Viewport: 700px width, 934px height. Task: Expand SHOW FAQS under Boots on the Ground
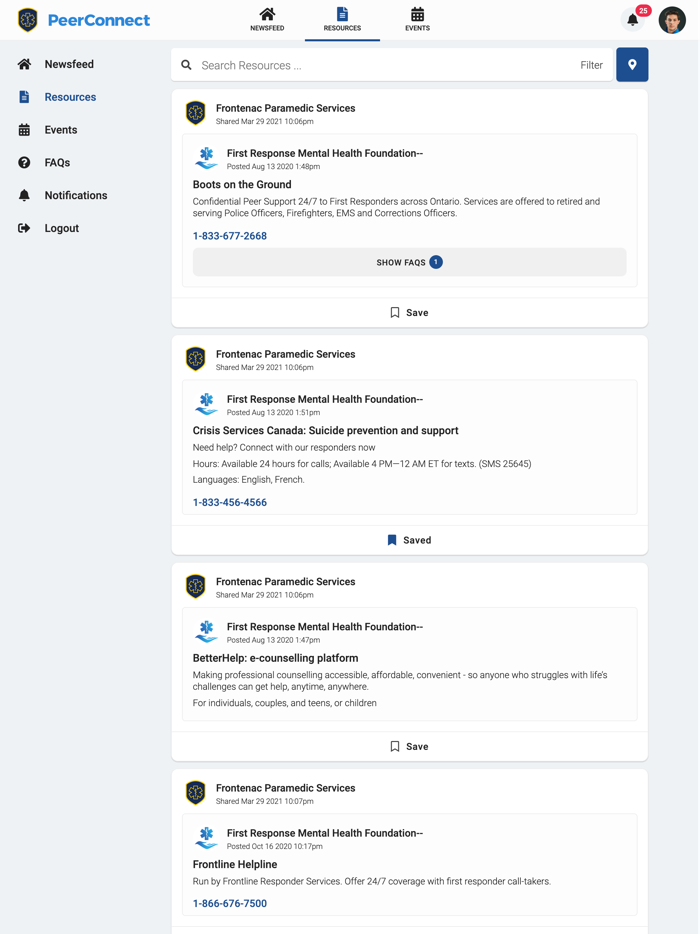409,262
